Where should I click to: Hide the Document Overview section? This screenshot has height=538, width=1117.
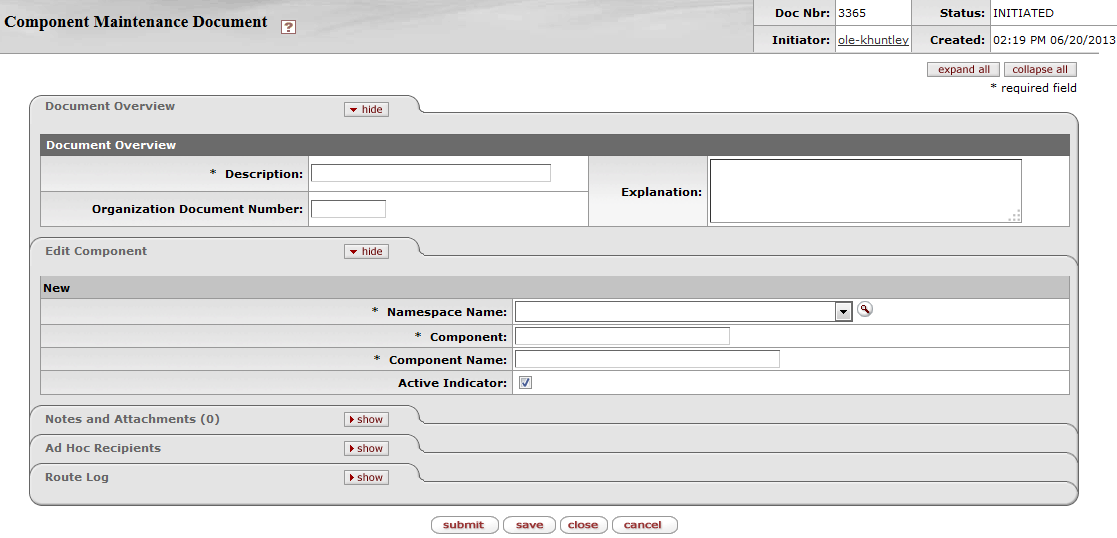click(x=366, y=109)
